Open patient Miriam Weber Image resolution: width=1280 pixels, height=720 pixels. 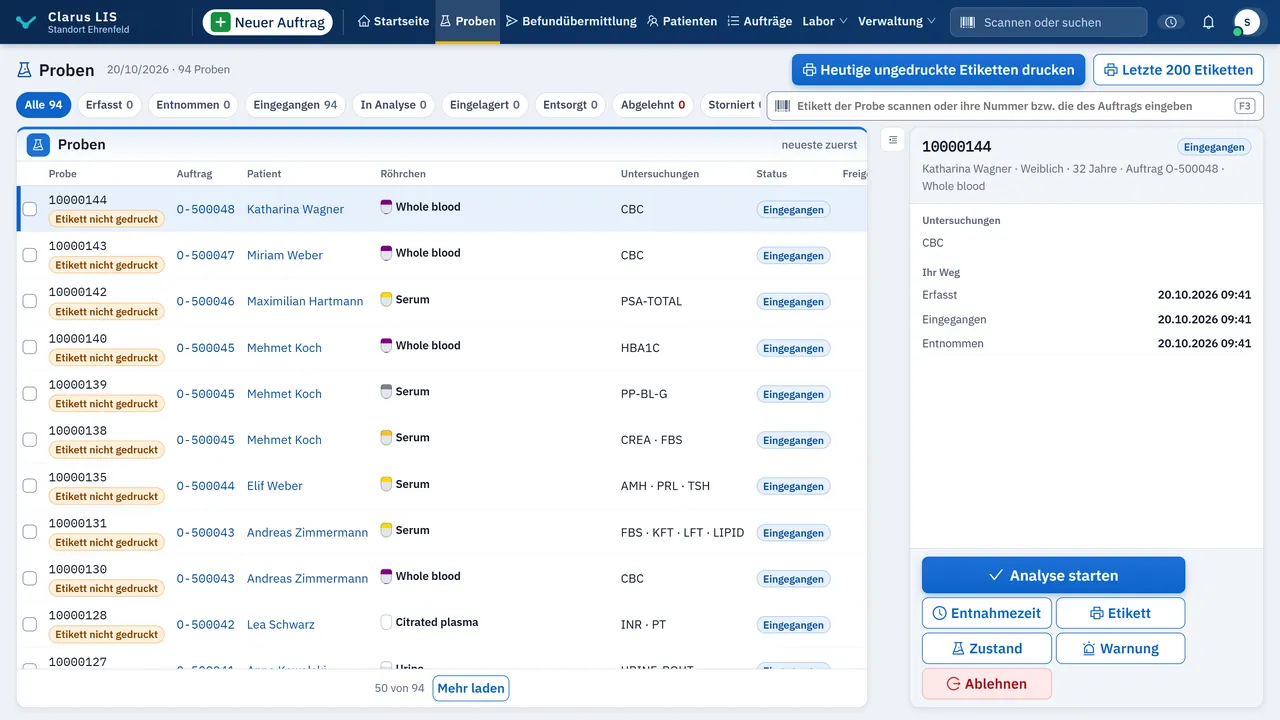pyautogui.click(x=285, y=255)
